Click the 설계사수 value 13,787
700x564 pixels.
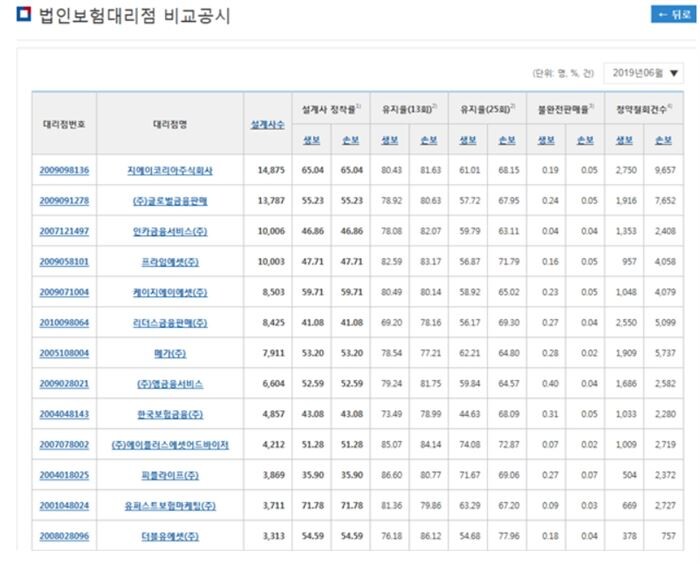click(x=271, y=201)
